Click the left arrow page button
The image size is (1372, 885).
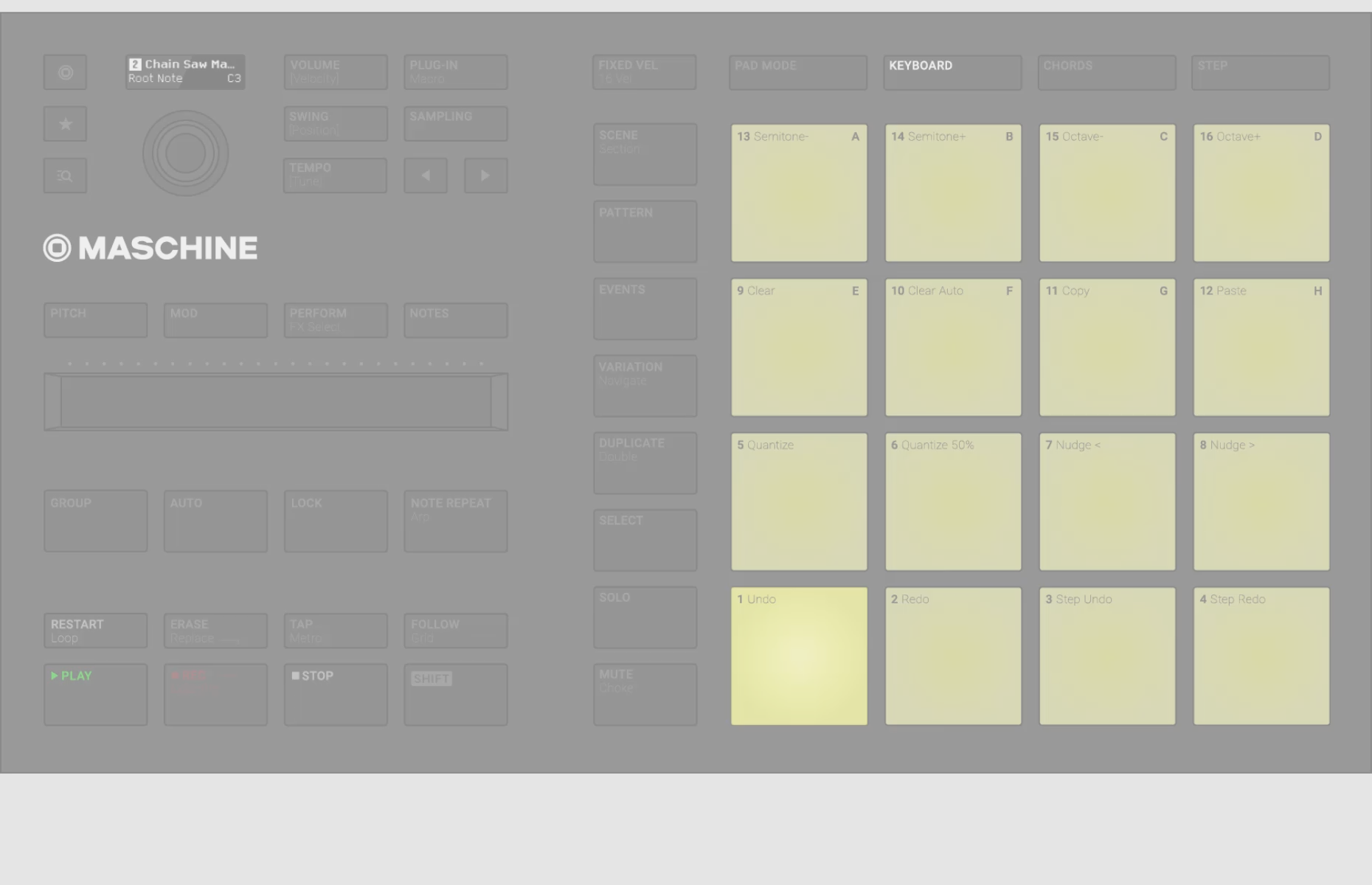tap(426, 176)
